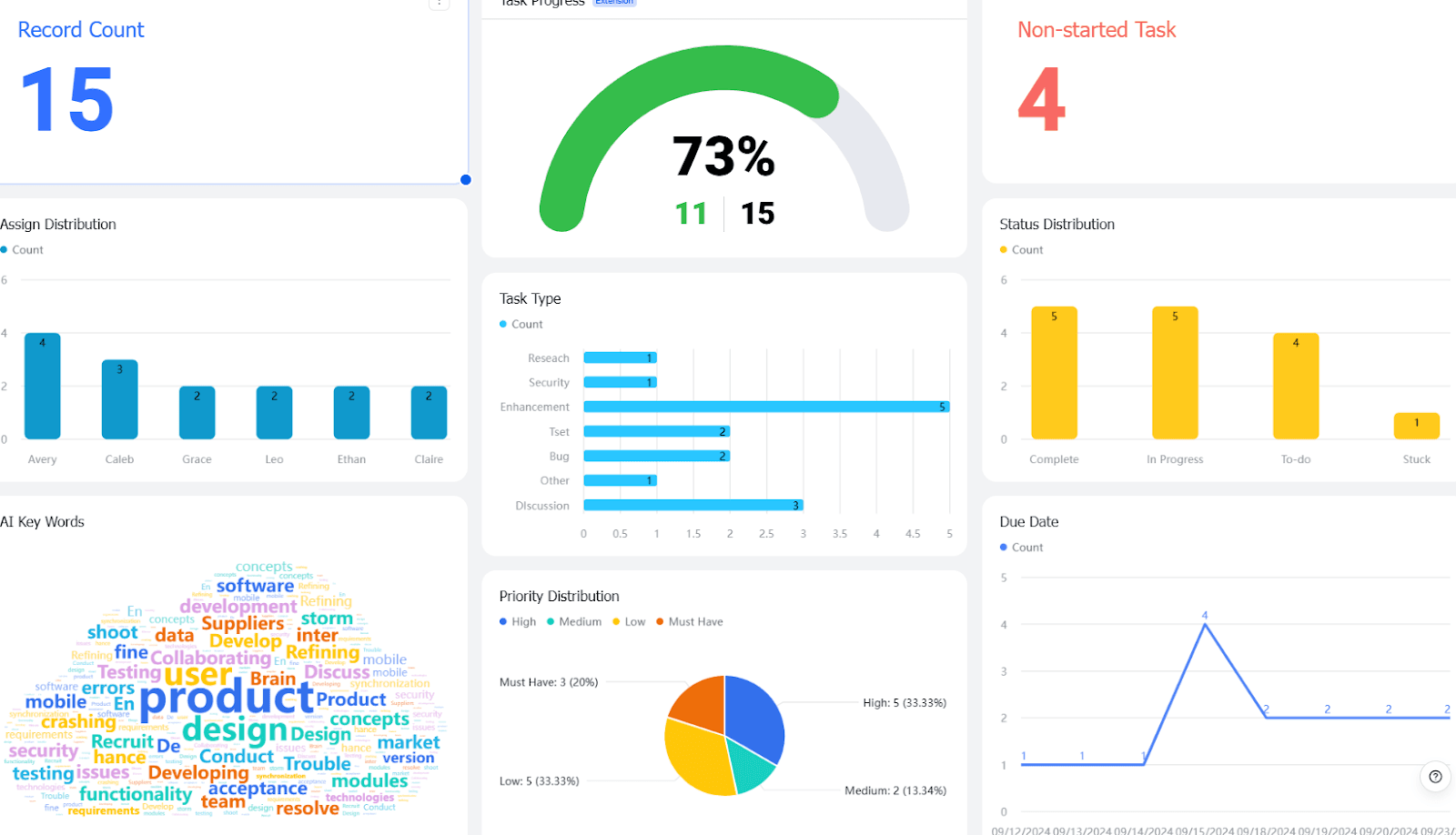The height and width of the screenshot is (835, 1456).
Task: Toggle Count legend in Task Type chart
Action: tap(521, 325)
